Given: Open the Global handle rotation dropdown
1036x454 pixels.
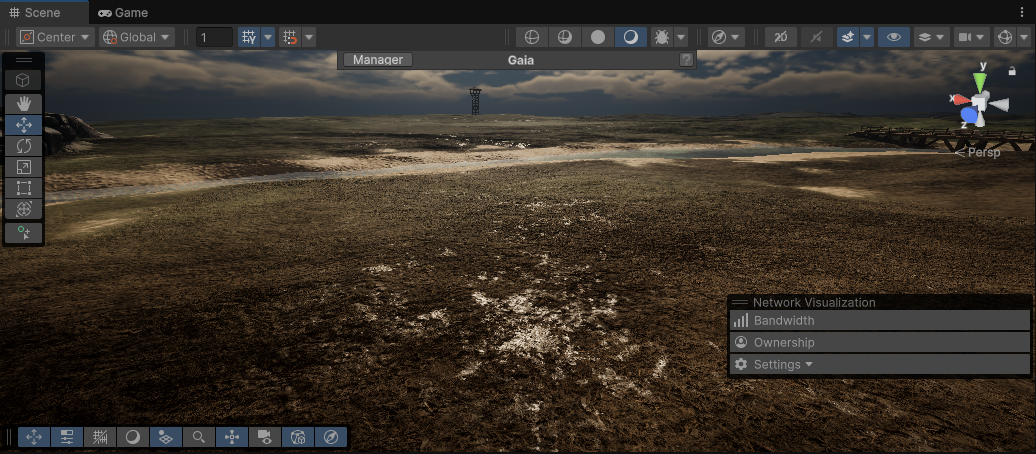Looking at the screenshot, I should point(137,37).
